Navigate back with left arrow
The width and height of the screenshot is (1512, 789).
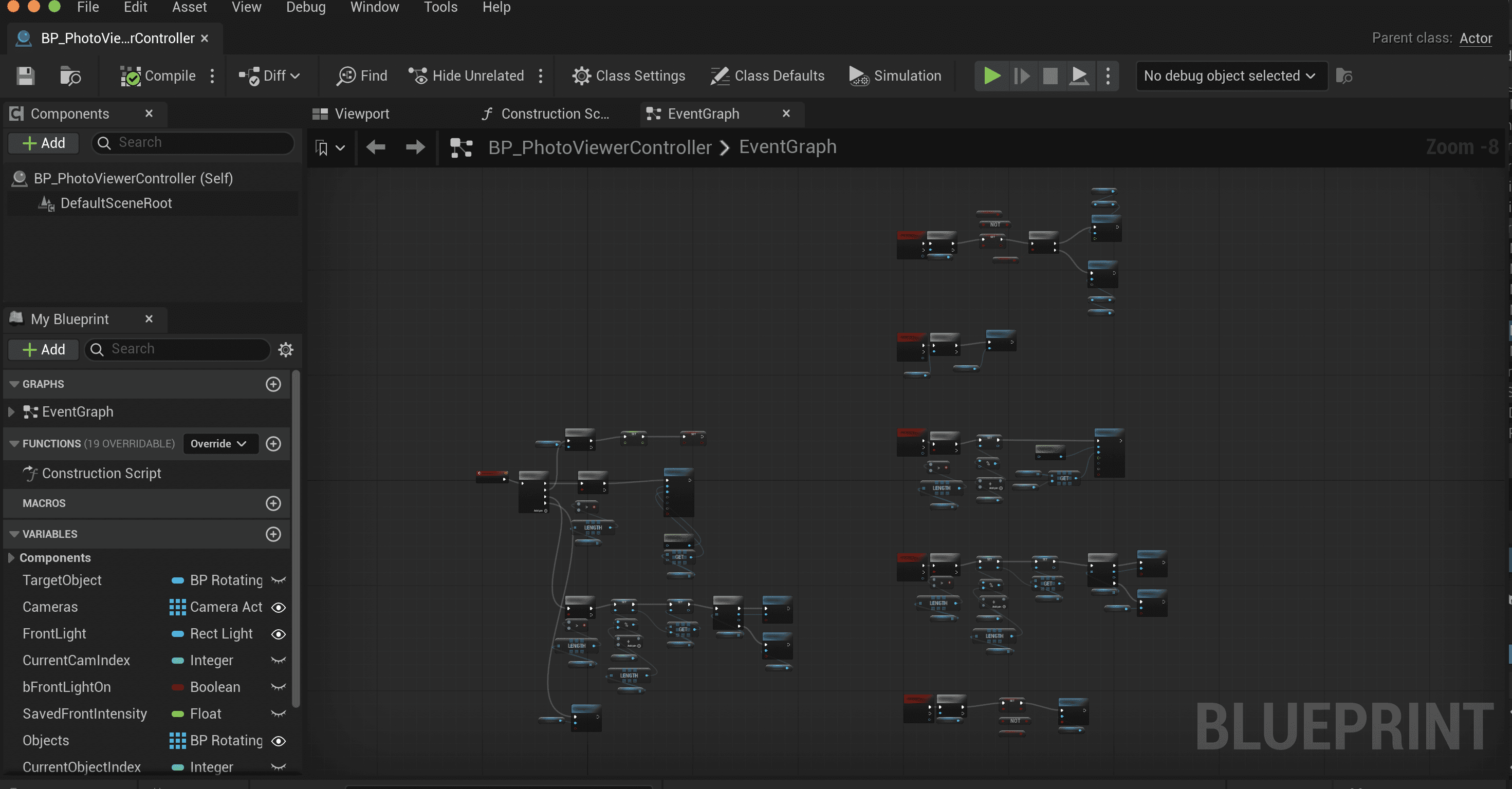pos(376,147)
